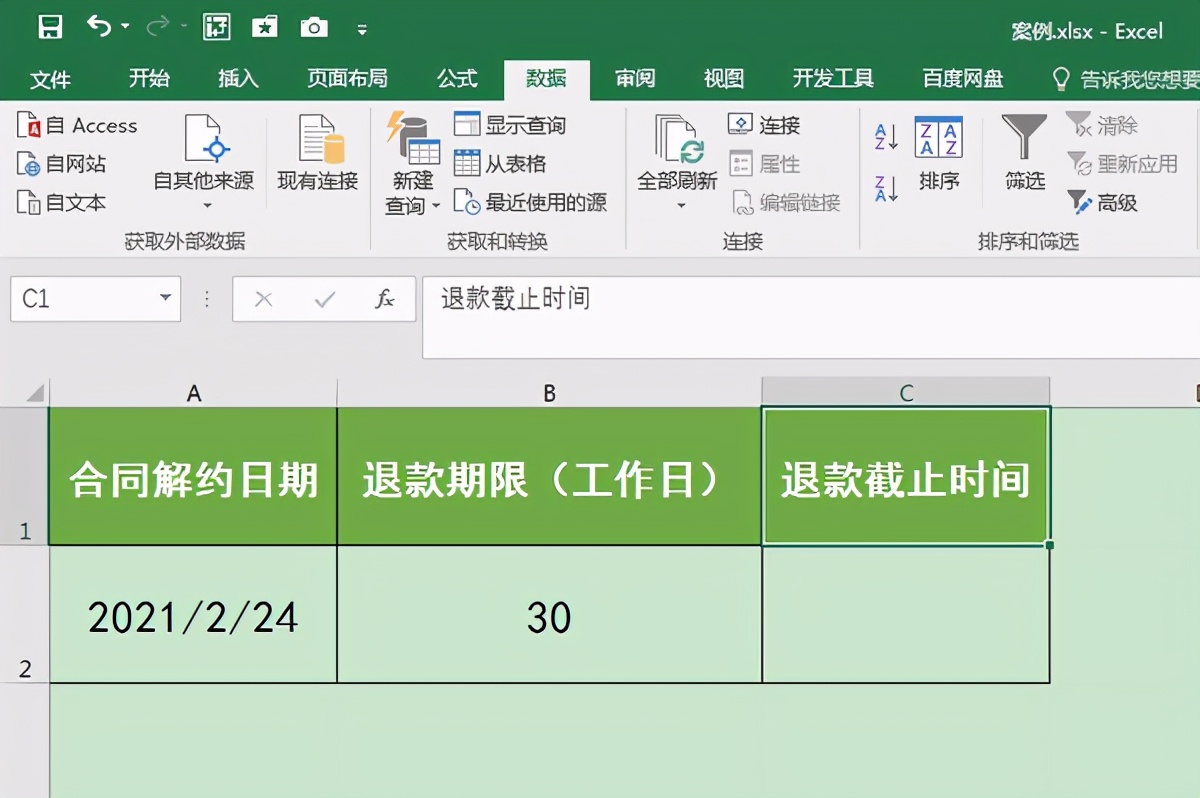
Task: Switch to the 公式 ribbon tab
Action: tap(457, 78)
